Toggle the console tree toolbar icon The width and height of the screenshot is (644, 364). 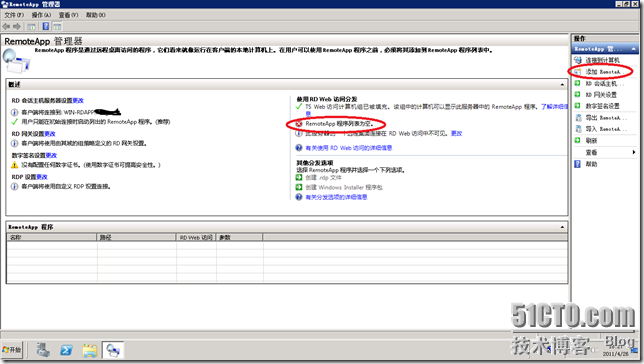click(x=32, y=27)
